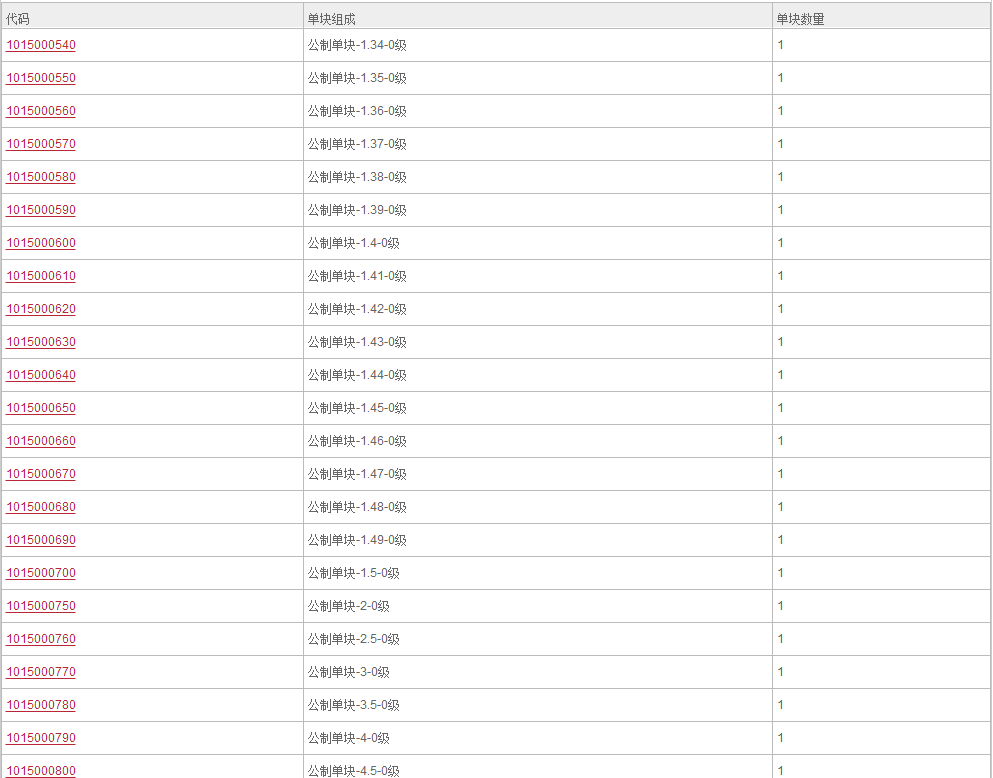Click the 1015000690 link
Screen dimensions: 993x778
pos(41,540)
